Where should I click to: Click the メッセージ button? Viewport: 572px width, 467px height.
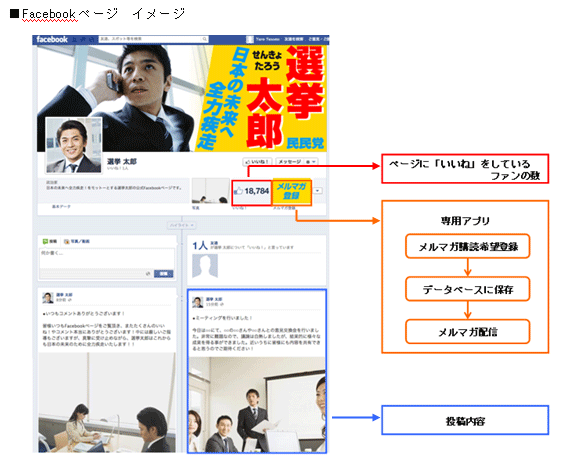click(290, 161)
